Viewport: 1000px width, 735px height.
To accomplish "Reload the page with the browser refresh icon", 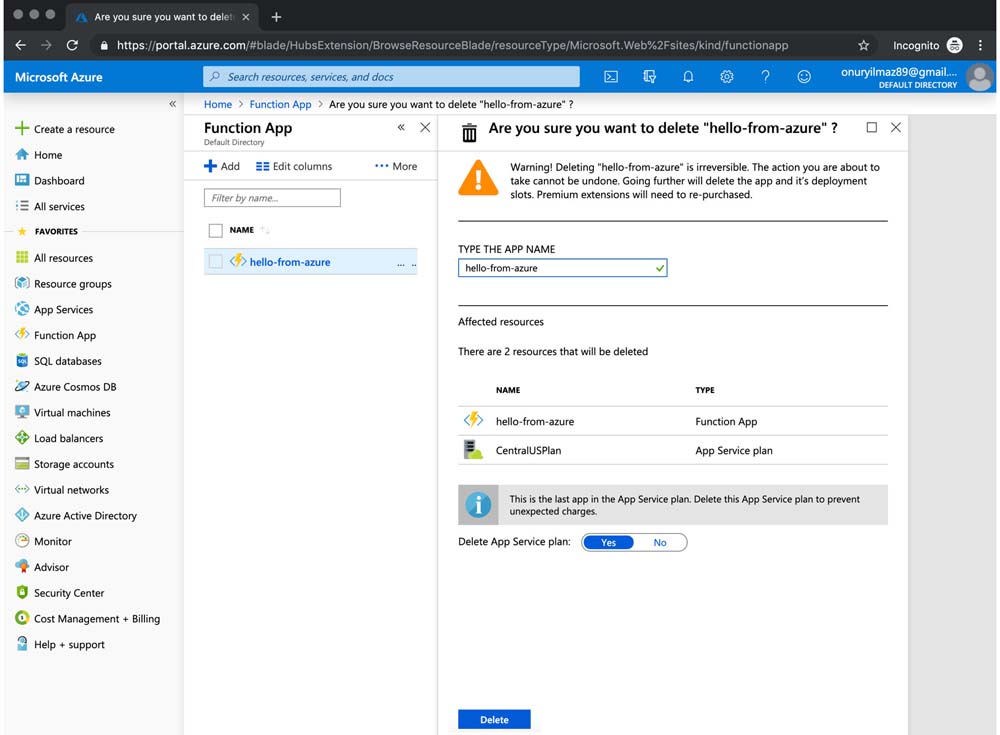I will (x=72, y=45).
